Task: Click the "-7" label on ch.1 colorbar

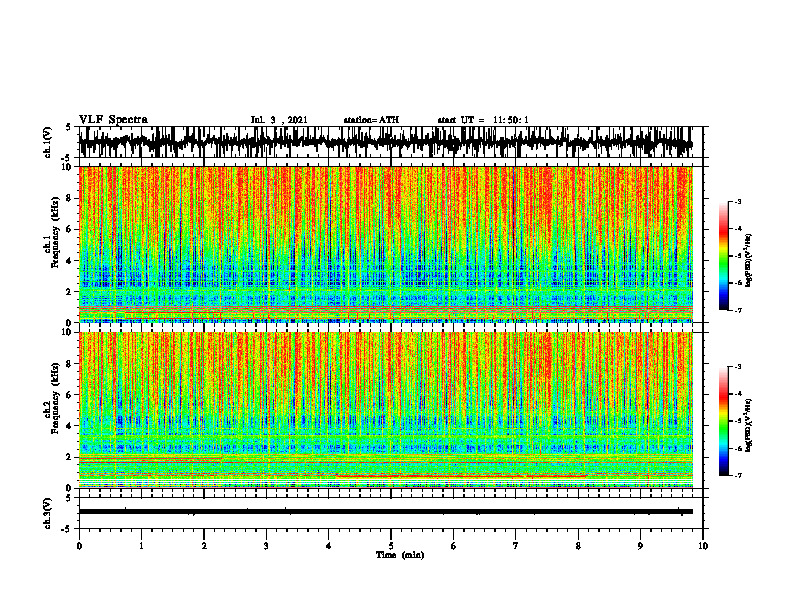Action: (737, 310)
